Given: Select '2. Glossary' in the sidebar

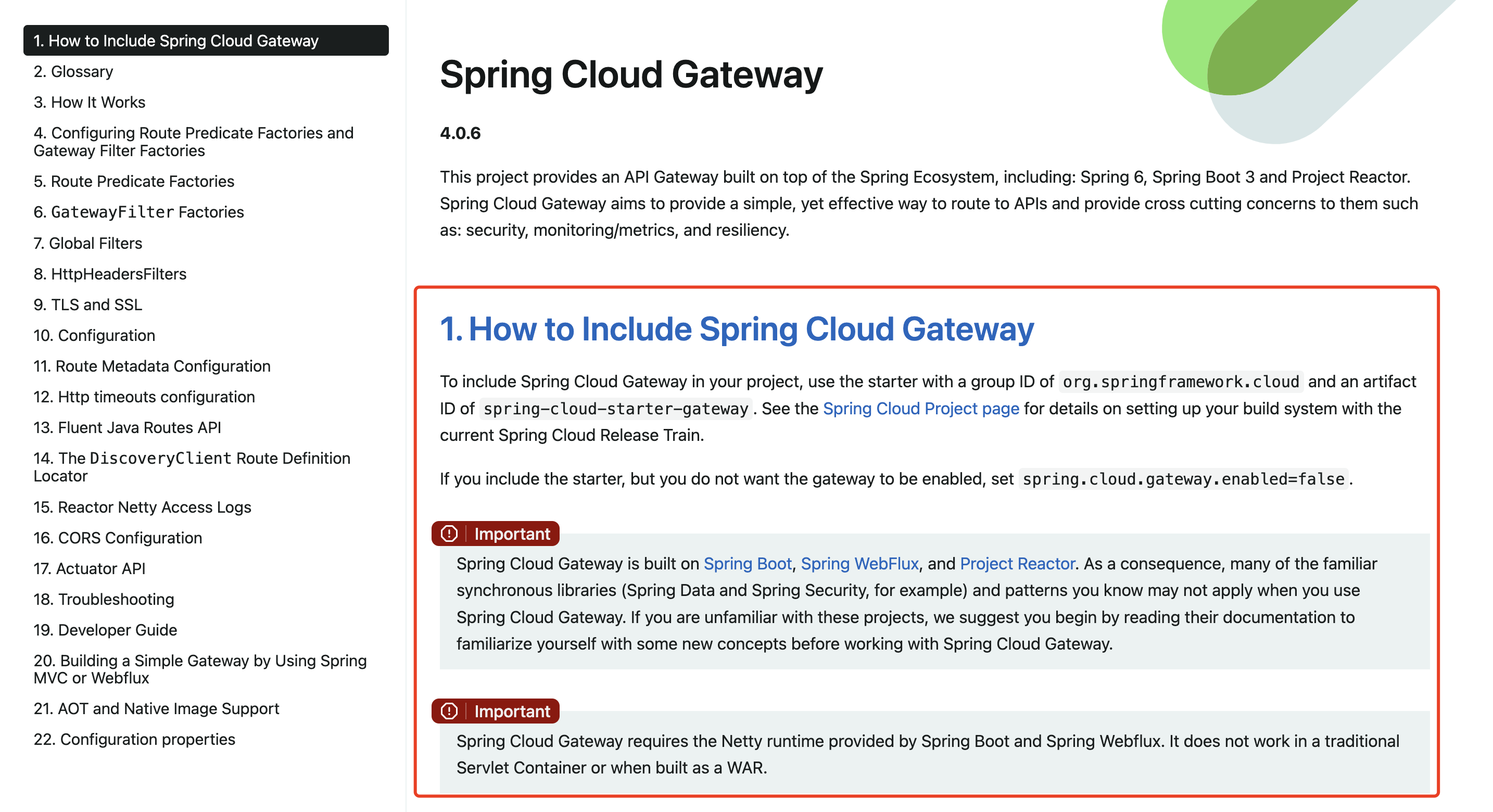Looking at the screenshot, I should point(73,71).
